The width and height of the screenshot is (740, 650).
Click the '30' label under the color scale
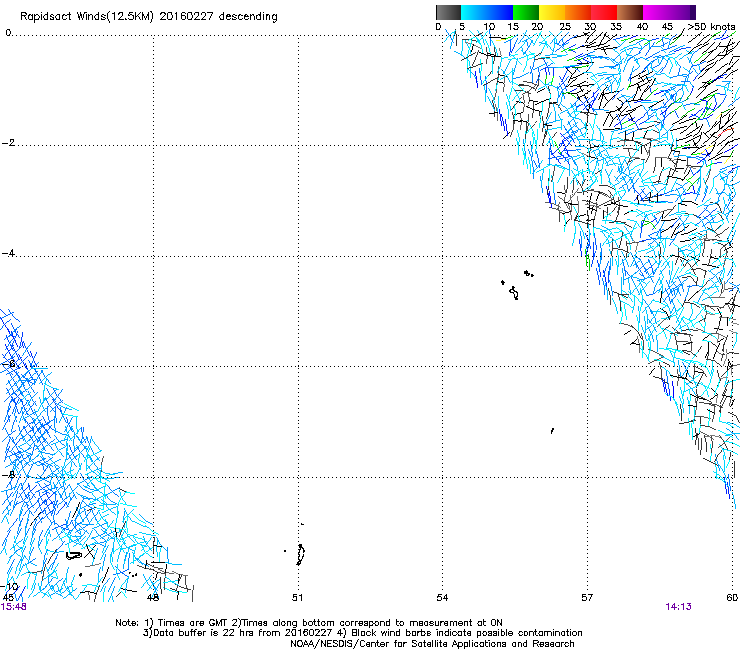click(x=590, y=27)
